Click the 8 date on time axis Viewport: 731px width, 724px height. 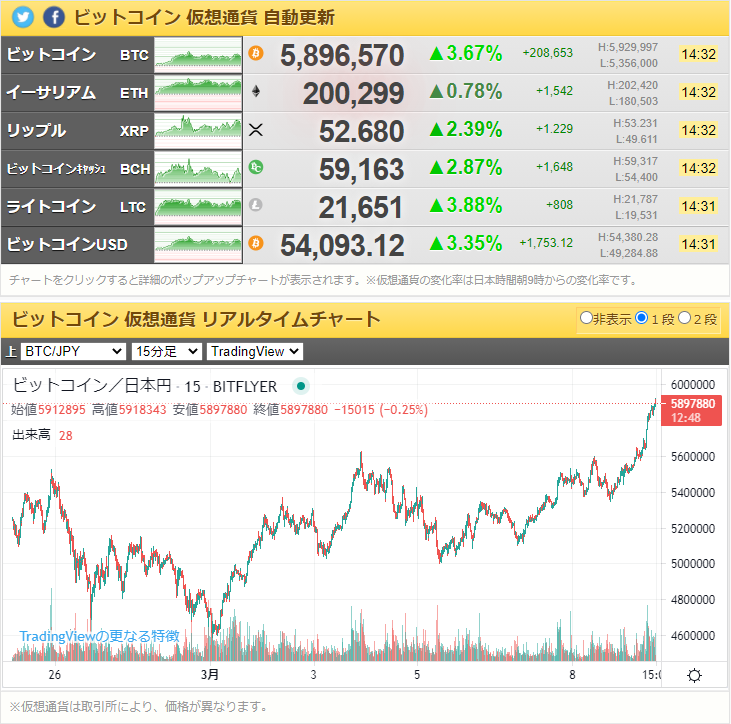572,675
